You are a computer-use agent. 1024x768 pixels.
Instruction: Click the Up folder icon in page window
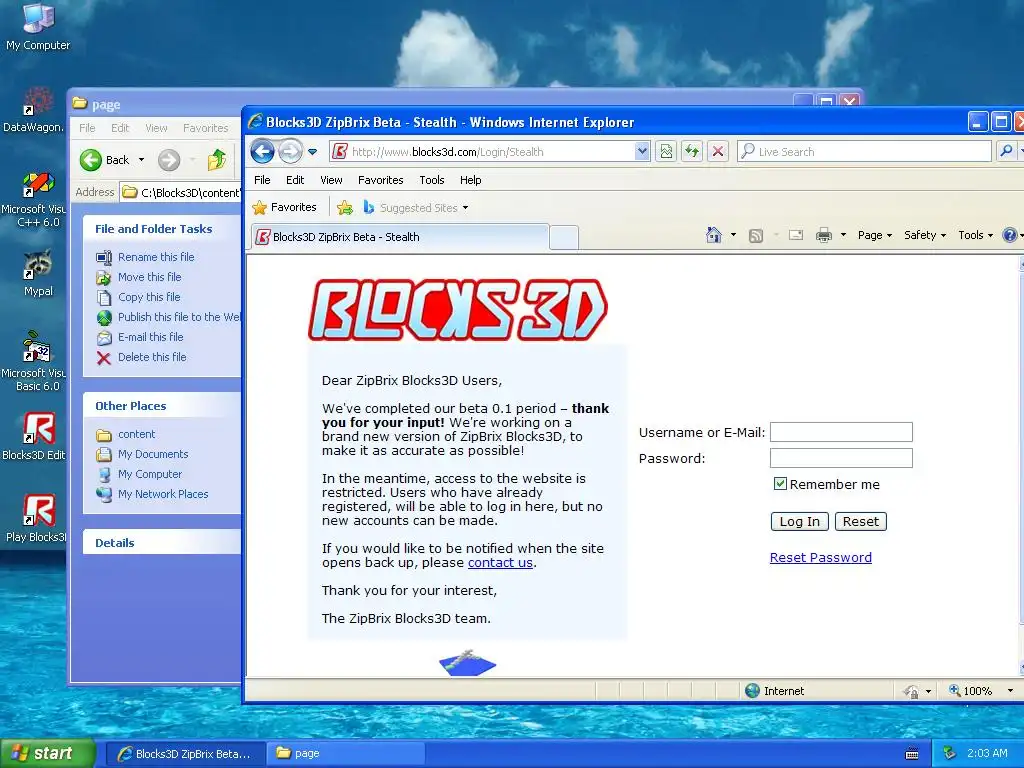[x=216, y=160]
